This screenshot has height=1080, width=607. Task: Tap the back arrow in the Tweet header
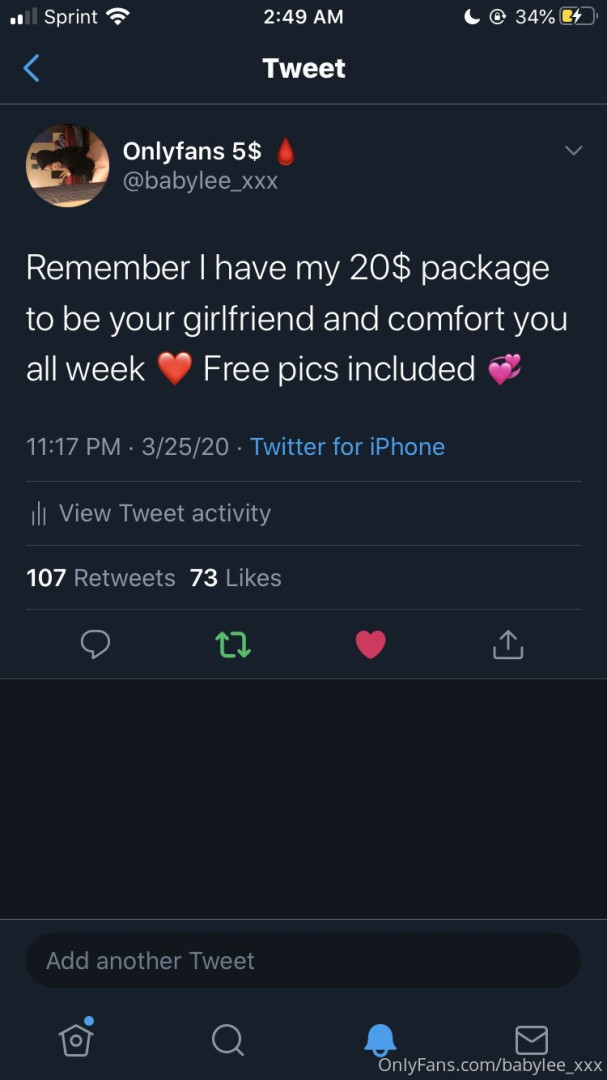[x=31, y=68]
